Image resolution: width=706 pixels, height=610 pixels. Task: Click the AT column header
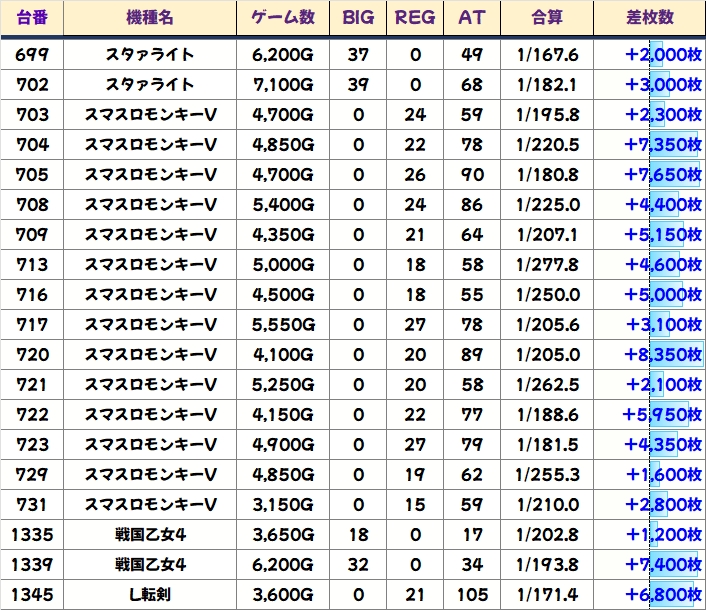(471, 18)
